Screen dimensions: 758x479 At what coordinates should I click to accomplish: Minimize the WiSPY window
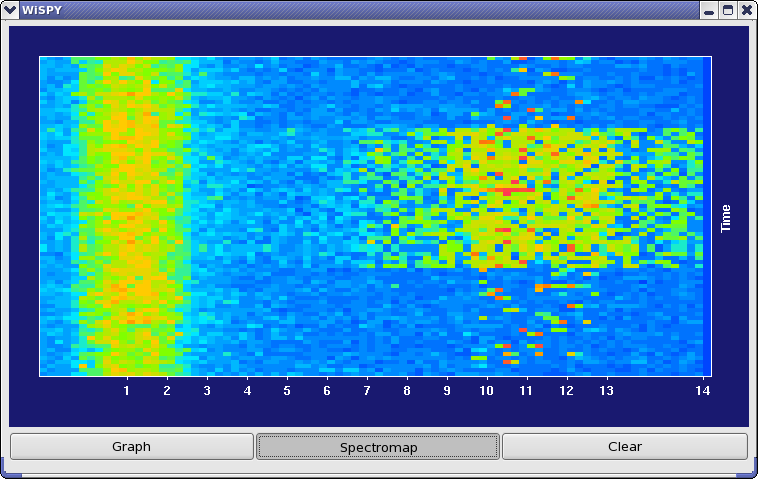pyautogui.click(x=709, y=10)
